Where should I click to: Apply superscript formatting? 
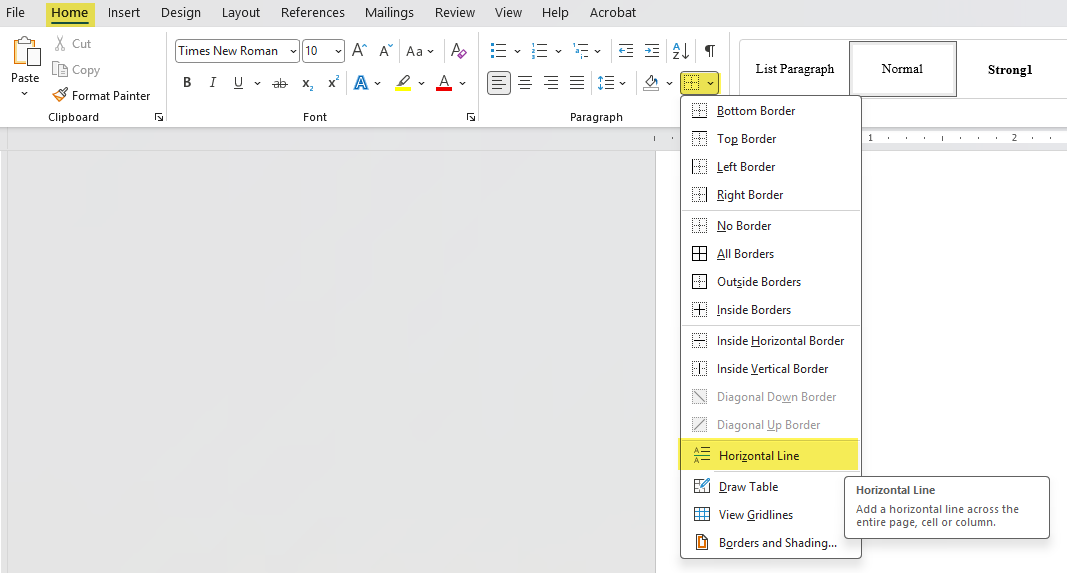coord(333,83)
